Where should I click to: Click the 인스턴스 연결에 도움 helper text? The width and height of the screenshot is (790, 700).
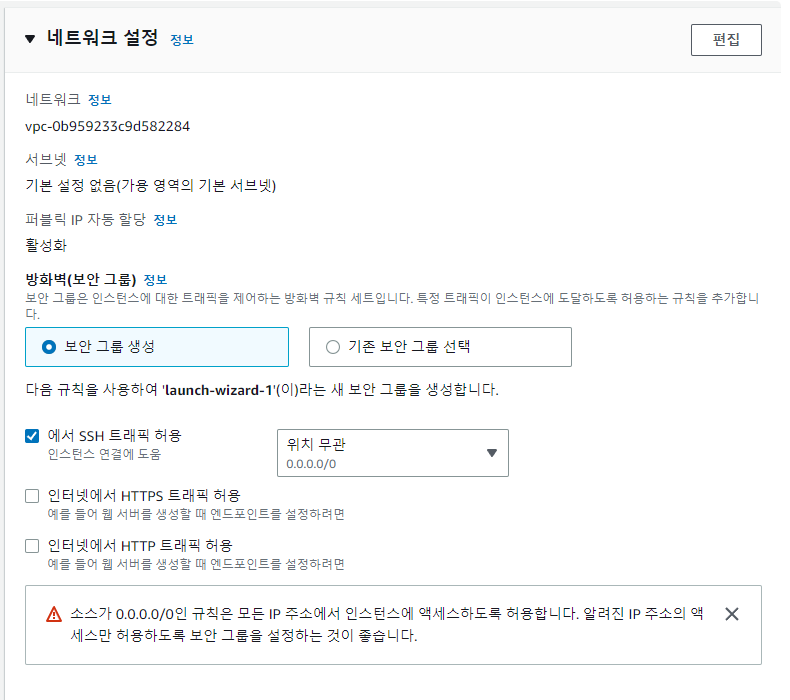pyautogui.click(x=104, y=455)
